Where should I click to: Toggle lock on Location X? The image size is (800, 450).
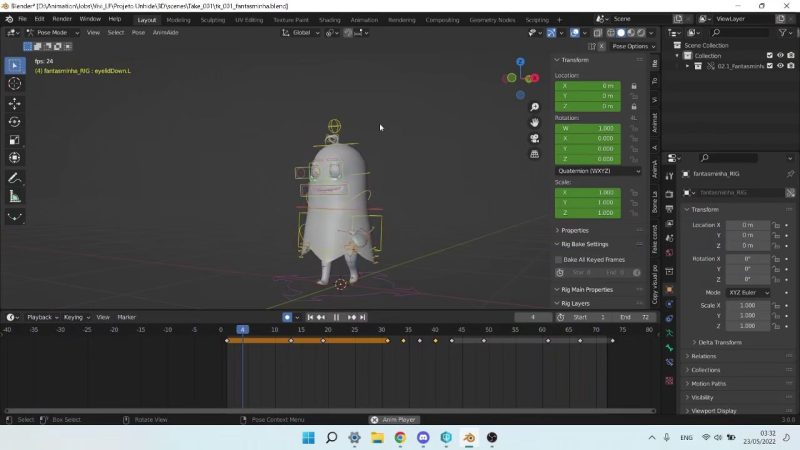coord(634,86)
